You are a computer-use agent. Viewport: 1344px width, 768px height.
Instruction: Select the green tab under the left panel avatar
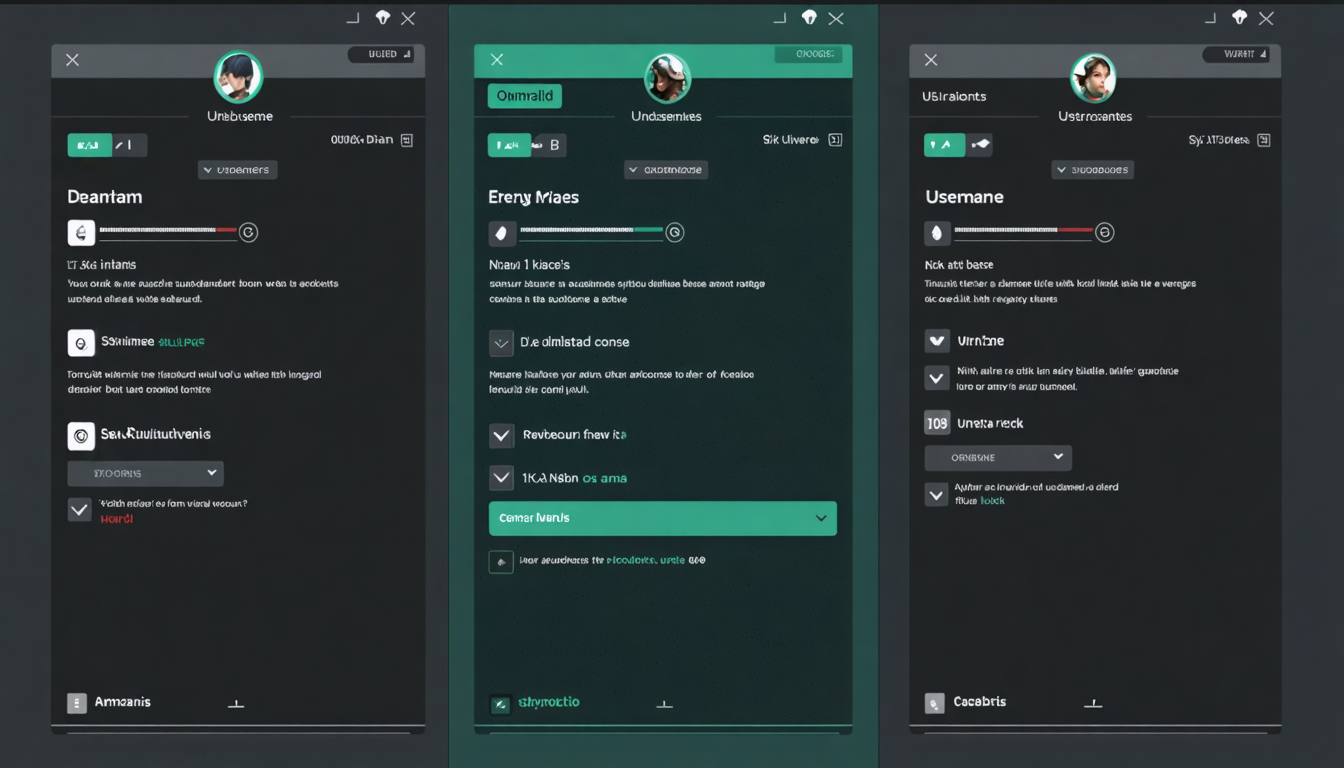pos(89,145)
